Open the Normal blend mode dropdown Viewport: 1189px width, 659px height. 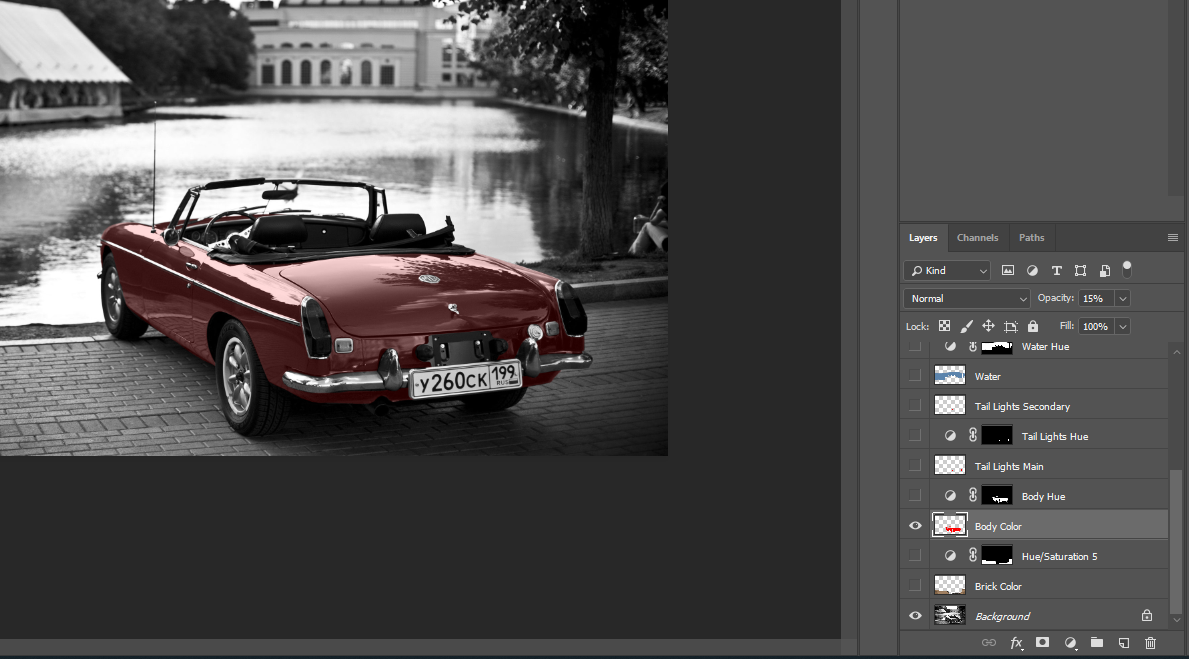point(966,298)
